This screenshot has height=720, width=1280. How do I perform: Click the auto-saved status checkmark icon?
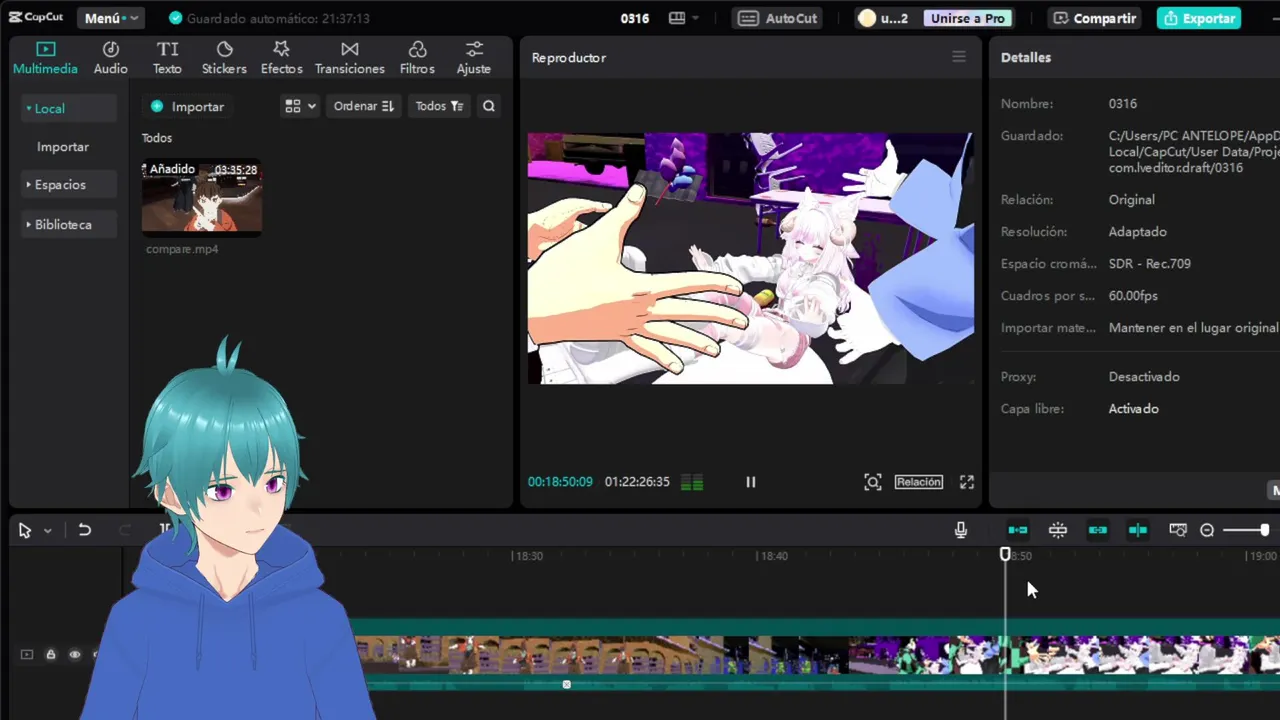click(176, 18)
